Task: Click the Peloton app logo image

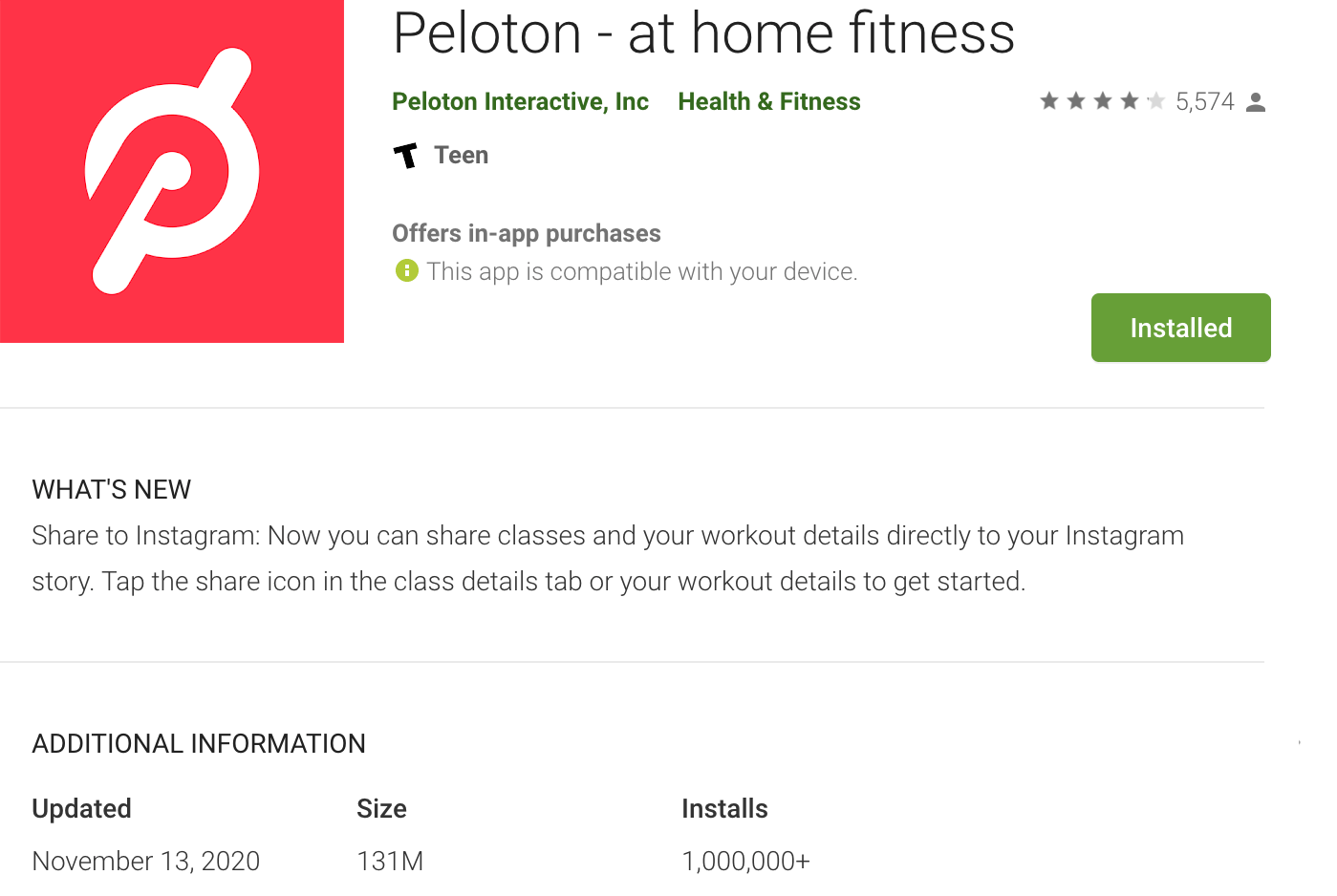Action: point(172,170)
